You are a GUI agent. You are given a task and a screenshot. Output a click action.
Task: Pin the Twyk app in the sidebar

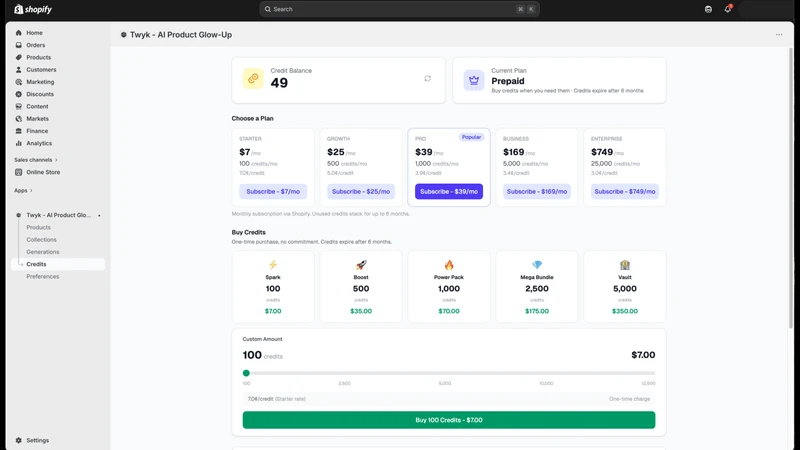click(99, 215)
